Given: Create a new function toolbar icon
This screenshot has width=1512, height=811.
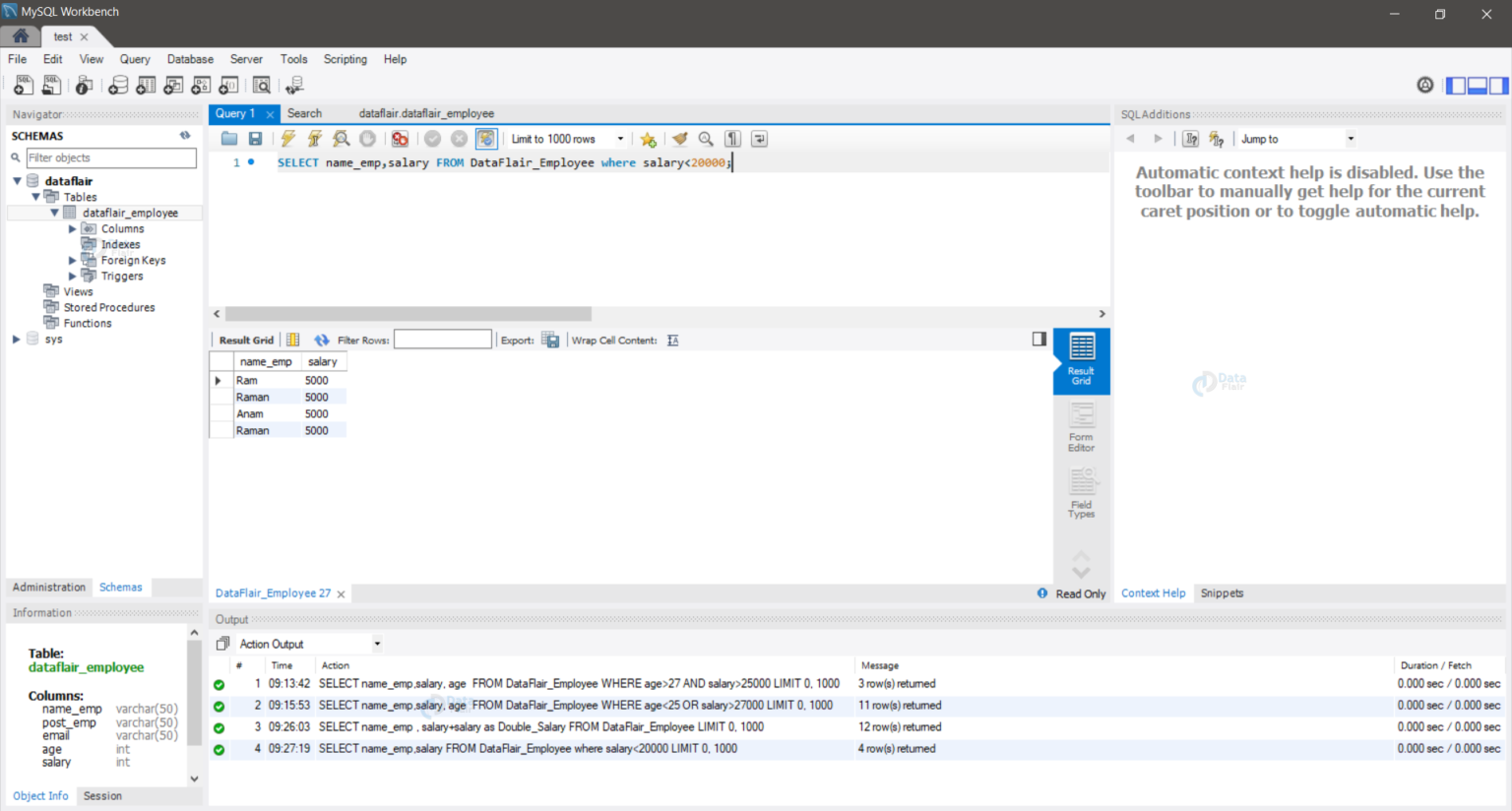Looking at the screenshot, I should coord(228,86).
